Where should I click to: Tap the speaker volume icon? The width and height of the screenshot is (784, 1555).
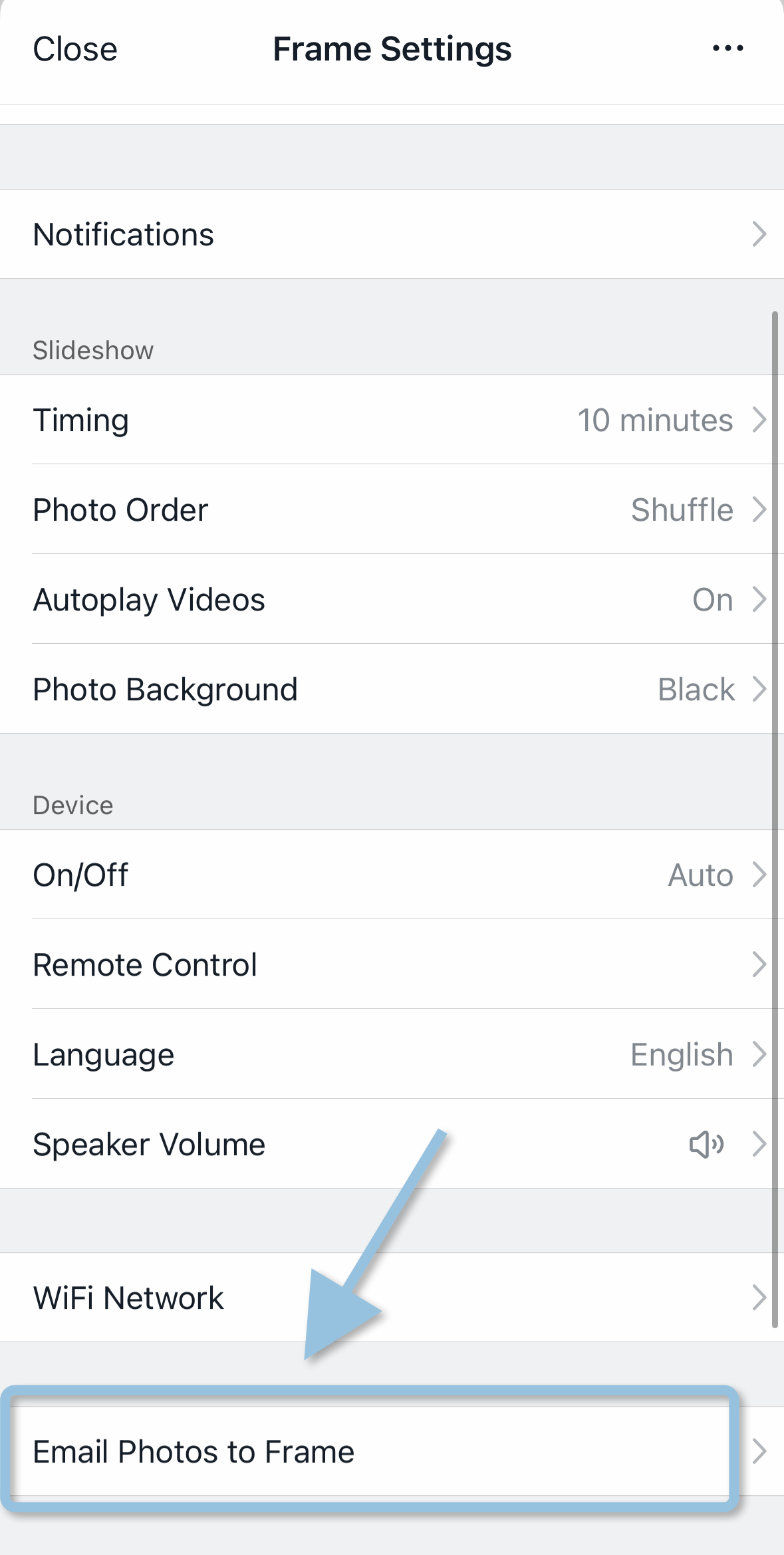[706, 1145]
